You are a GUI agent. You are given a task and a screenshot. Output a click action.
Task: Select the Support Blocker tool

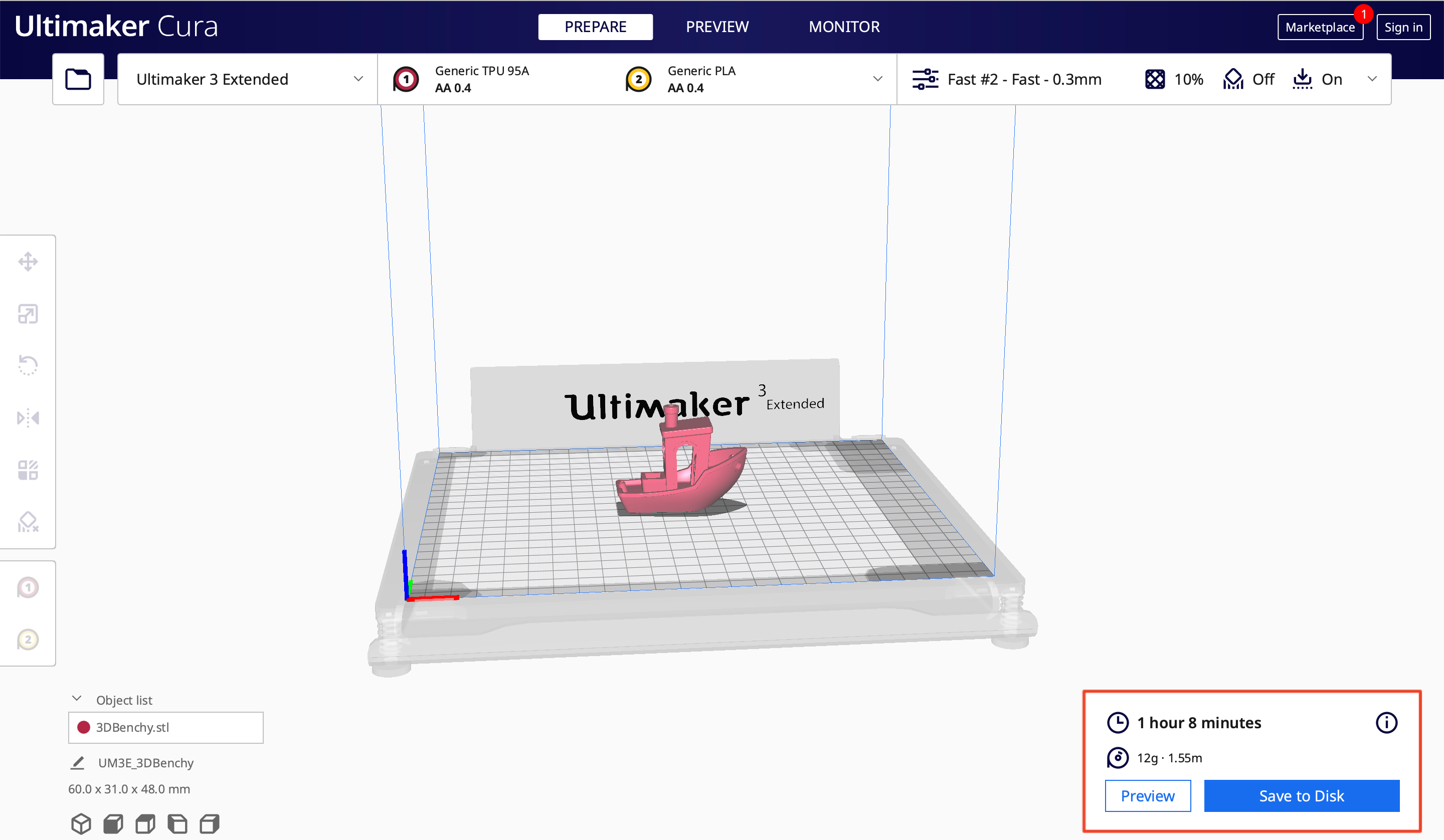tap(28, 522)
